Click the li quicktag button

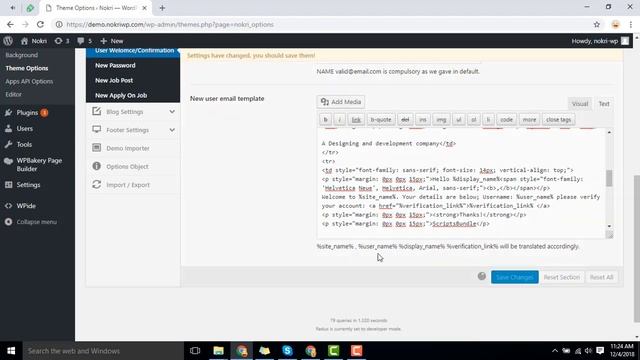[488, 120]
